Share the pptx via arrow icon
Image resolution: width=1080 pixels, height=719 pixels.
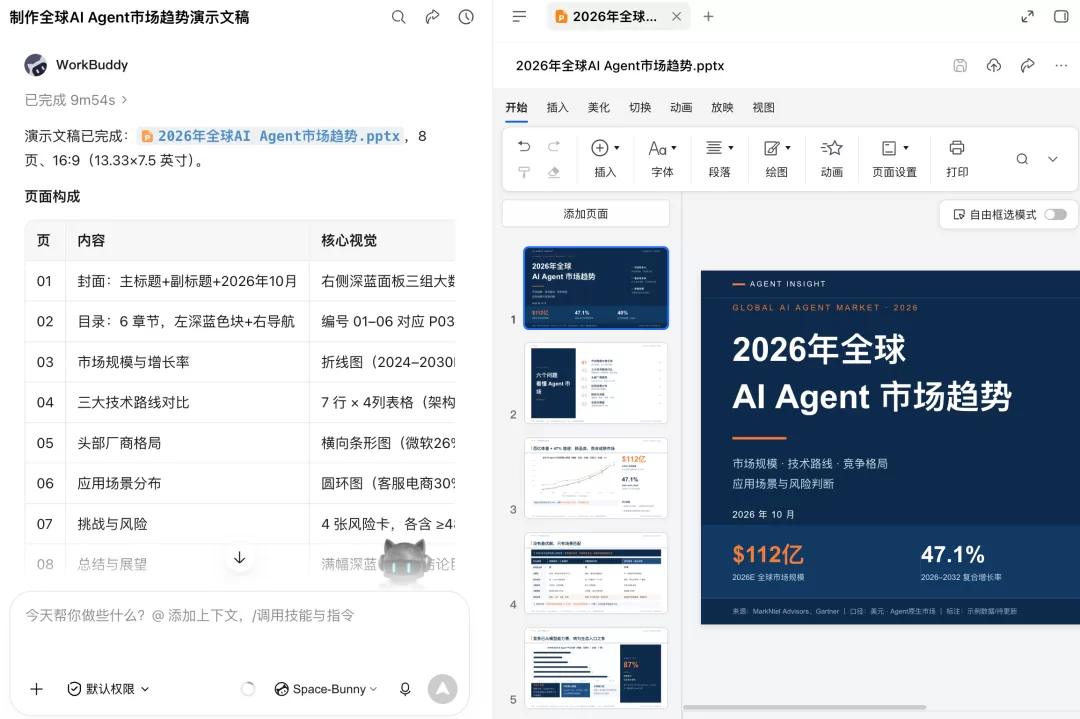coord(1027,65)
